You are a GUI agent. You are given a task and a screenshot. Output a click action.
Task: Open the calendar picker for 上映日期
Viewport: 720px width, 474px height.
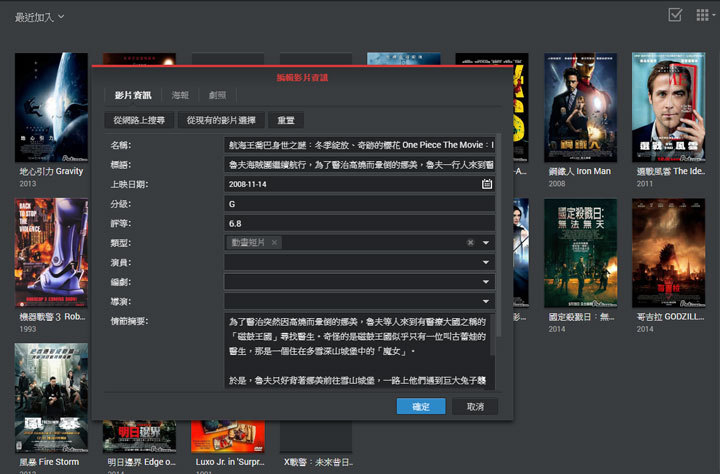[487, 184]
